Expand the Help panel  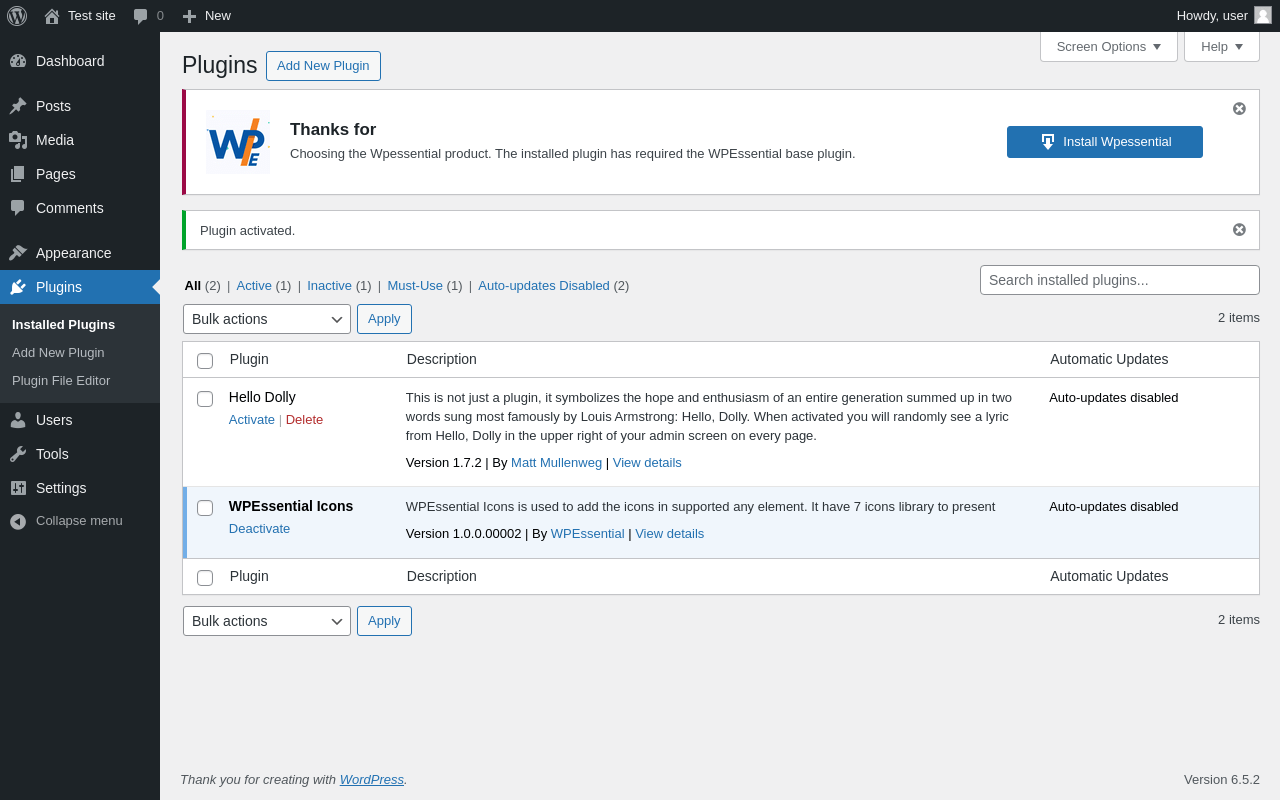[x=1222, y=46]
